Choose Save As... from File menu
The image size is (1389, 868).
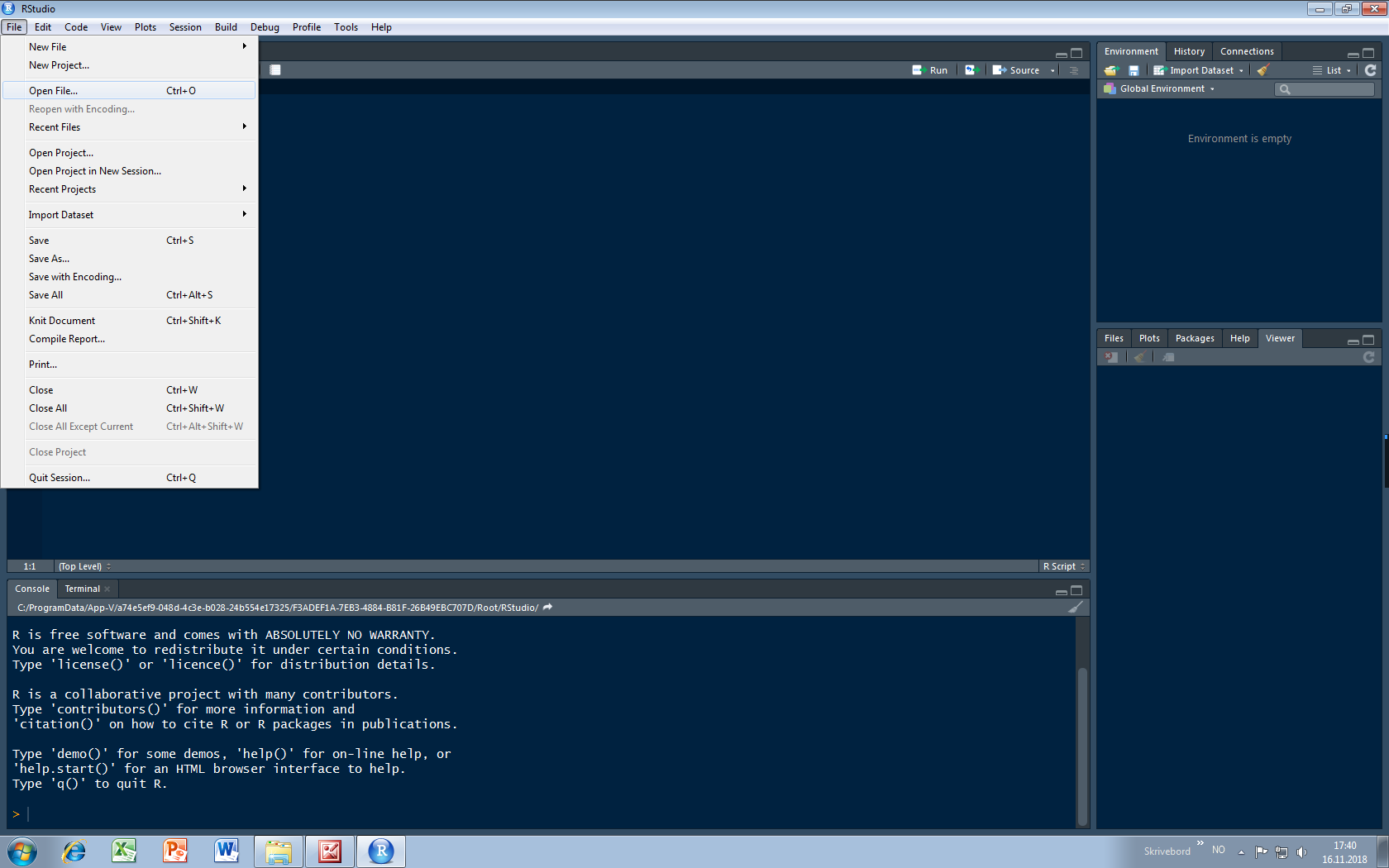[129, 259]
